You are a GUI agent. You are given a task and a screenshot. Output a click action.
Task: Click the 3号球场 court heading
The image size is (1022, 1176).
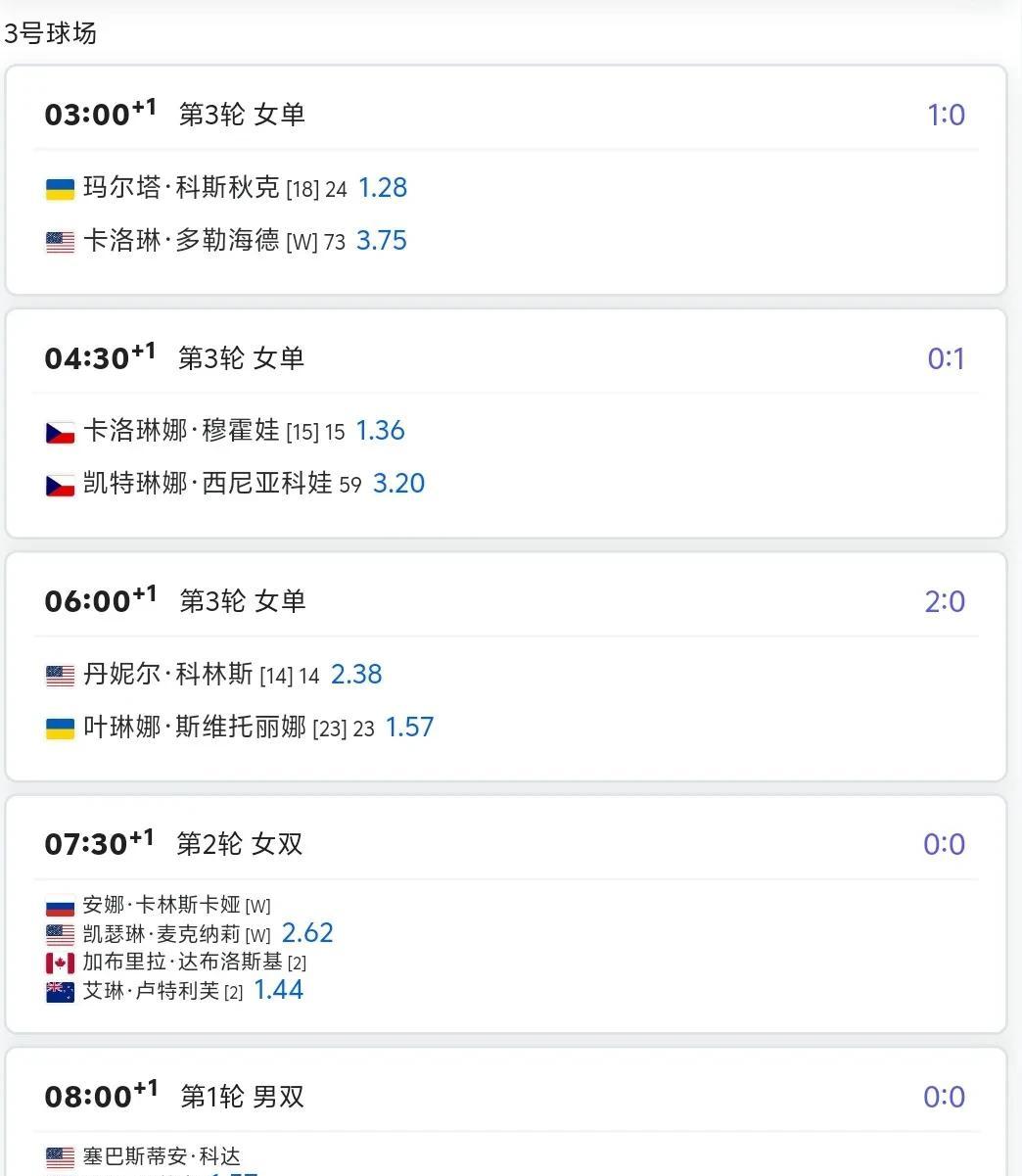click(x=50, y=33)
